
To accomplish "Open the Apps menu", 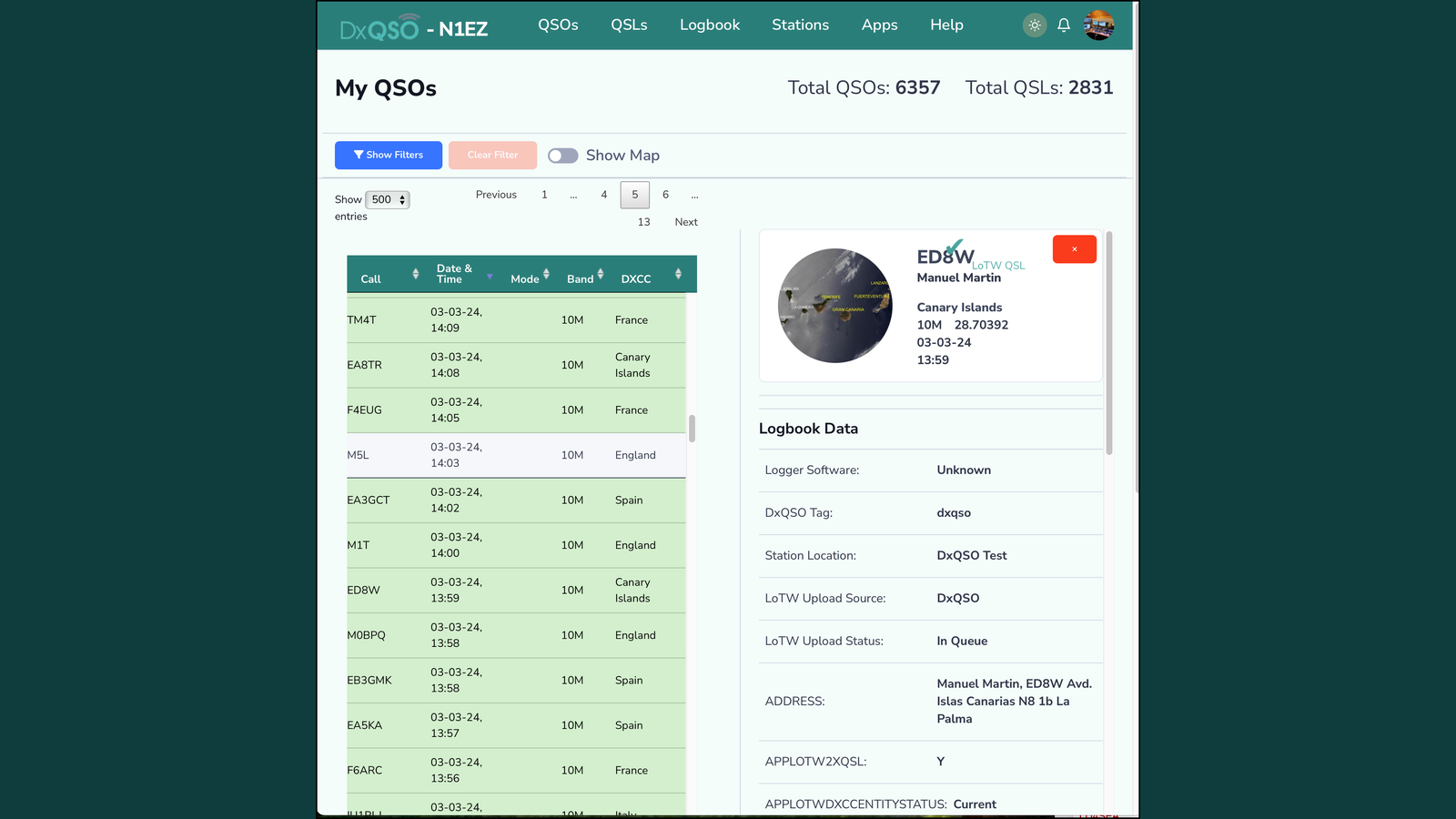I will pos(879,25).
